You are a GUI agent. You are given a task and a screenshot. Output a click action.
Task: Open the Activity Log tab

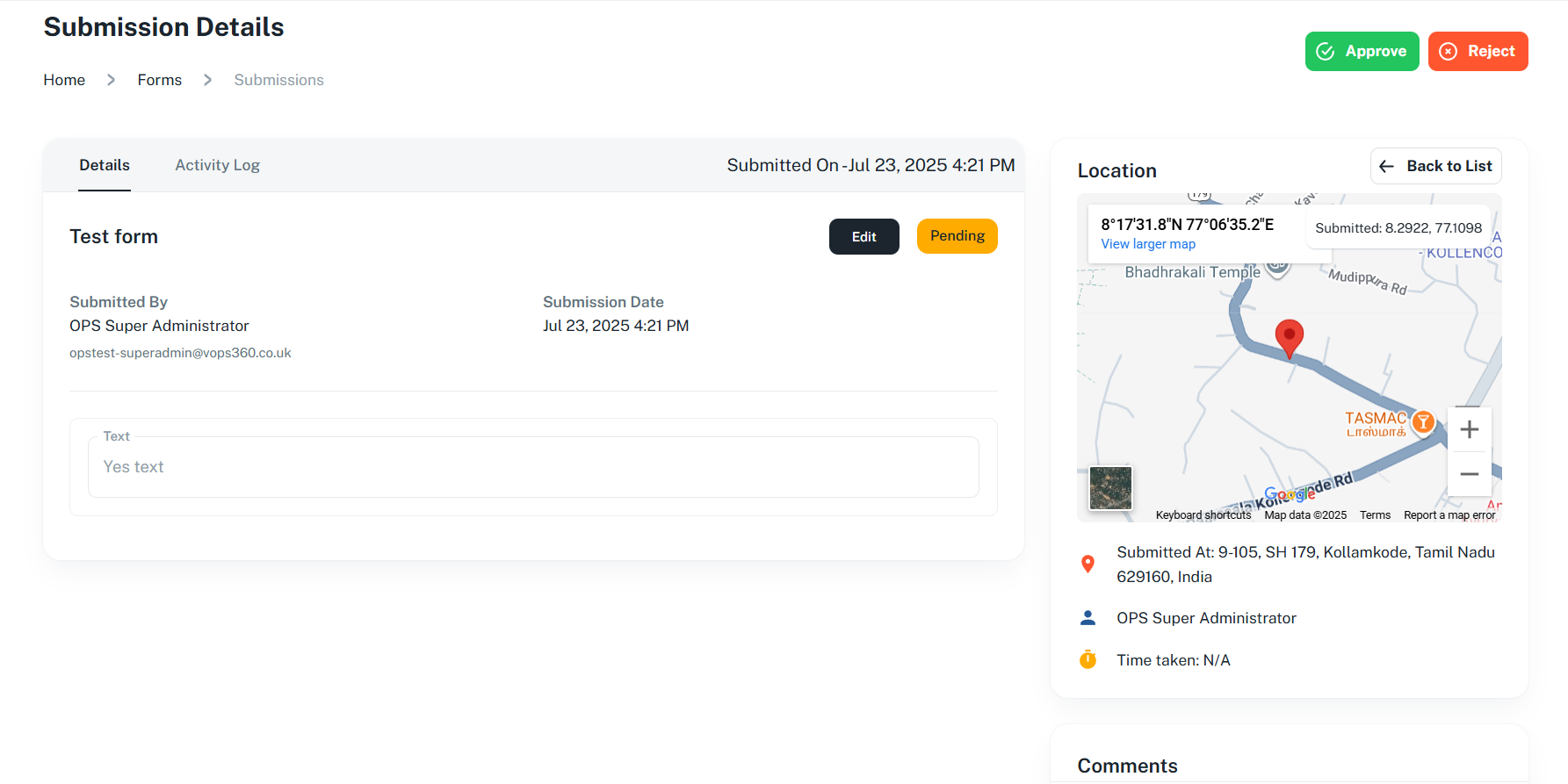[x=217, y=165]
